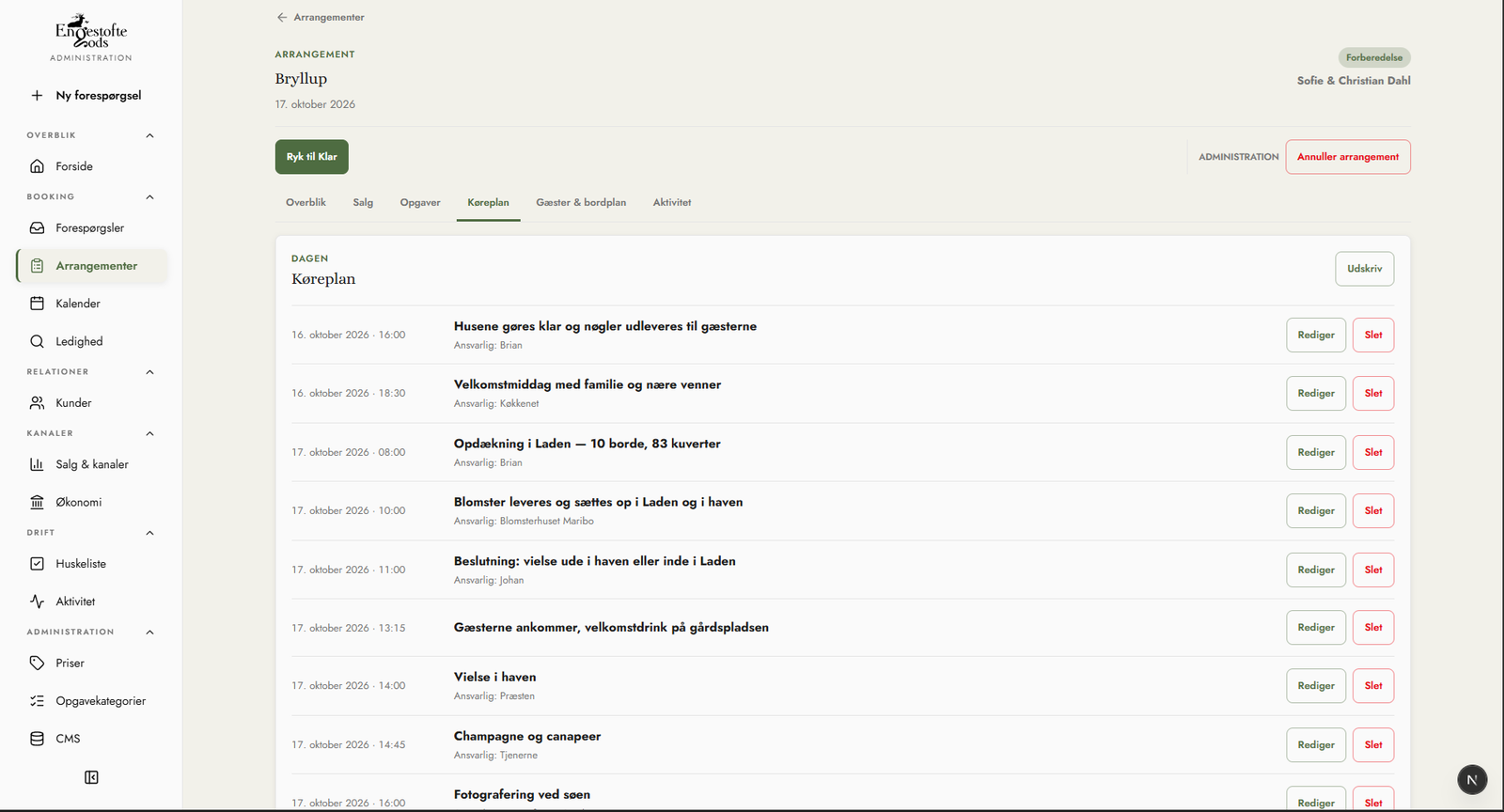Click the Opgavekategorier list icon
The image size is (1504, 812).
tap(37, 701)
